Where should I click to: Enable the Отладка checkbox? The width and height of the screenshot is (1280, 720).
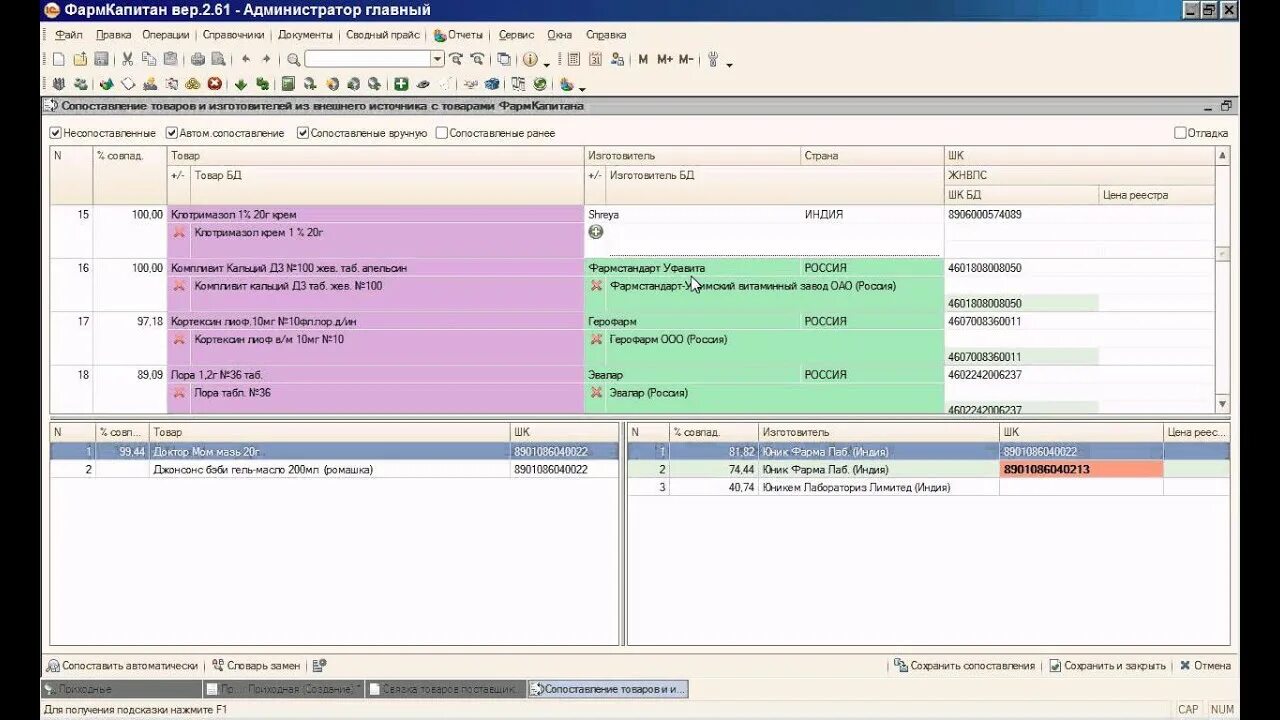[x=1180, y=133]
